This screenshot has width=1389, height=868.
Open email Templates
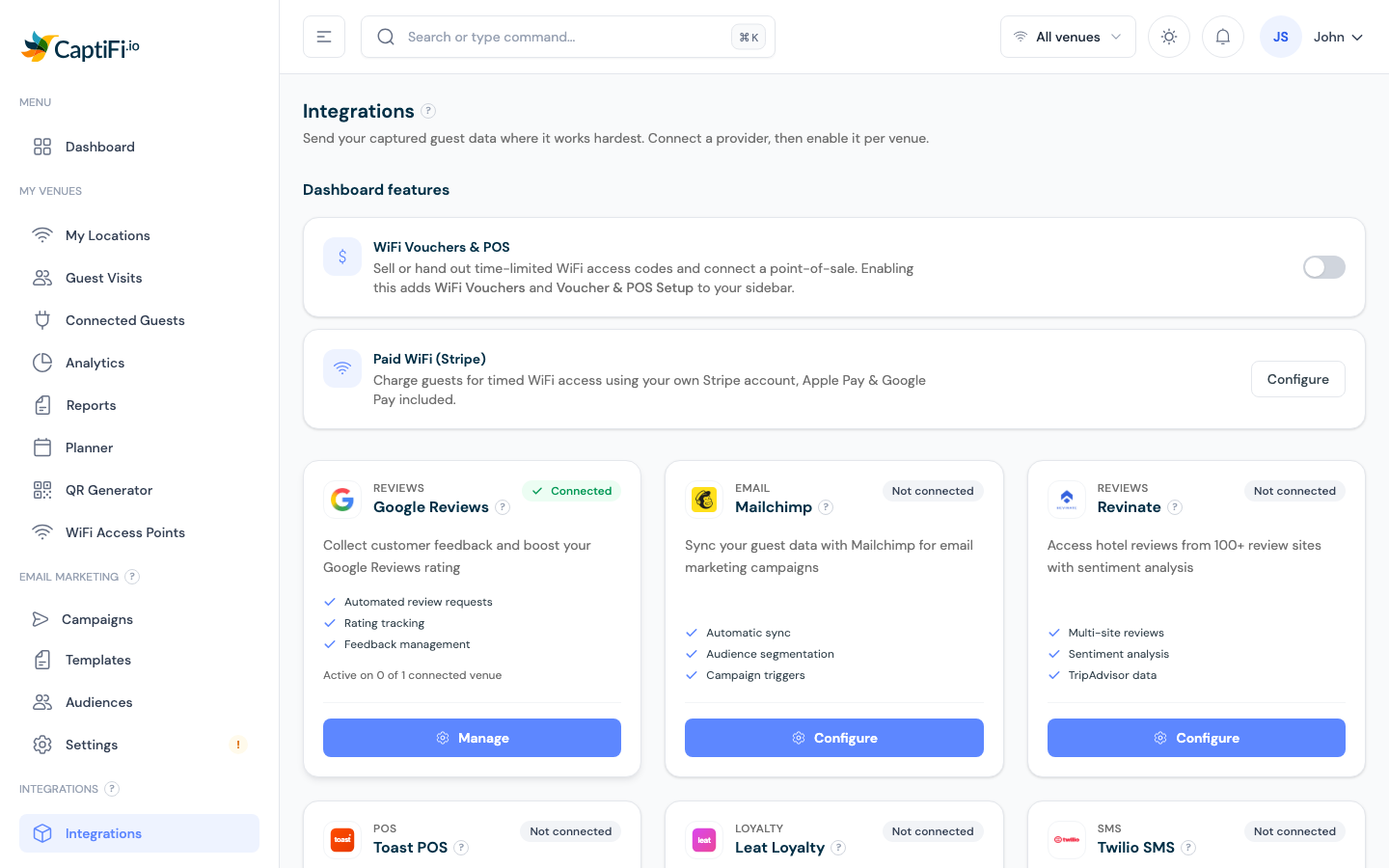pyautogui.click(x=139, y=660)
